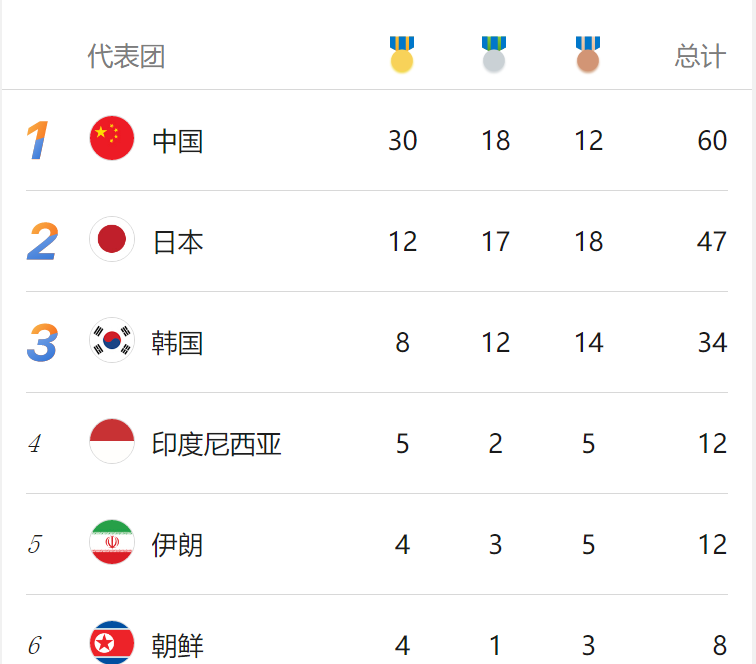The height and width of the screenshot is (664, 756).
Task: Click the Japan flag icon
Action: point(112,239)
